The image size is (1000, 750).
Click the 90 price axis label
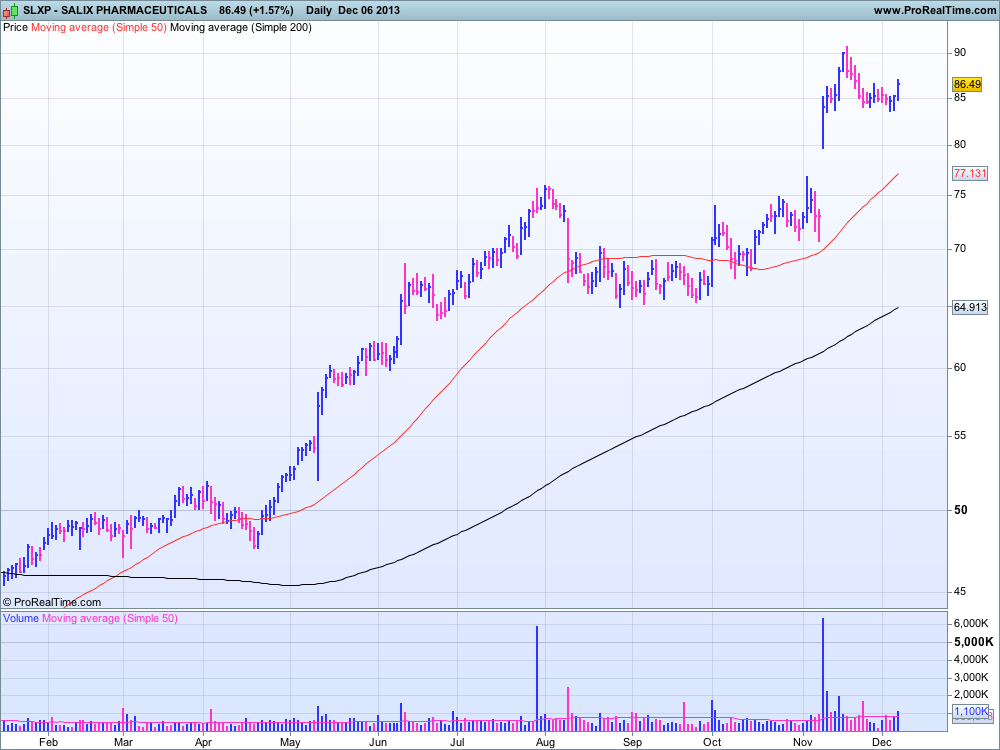960,52
